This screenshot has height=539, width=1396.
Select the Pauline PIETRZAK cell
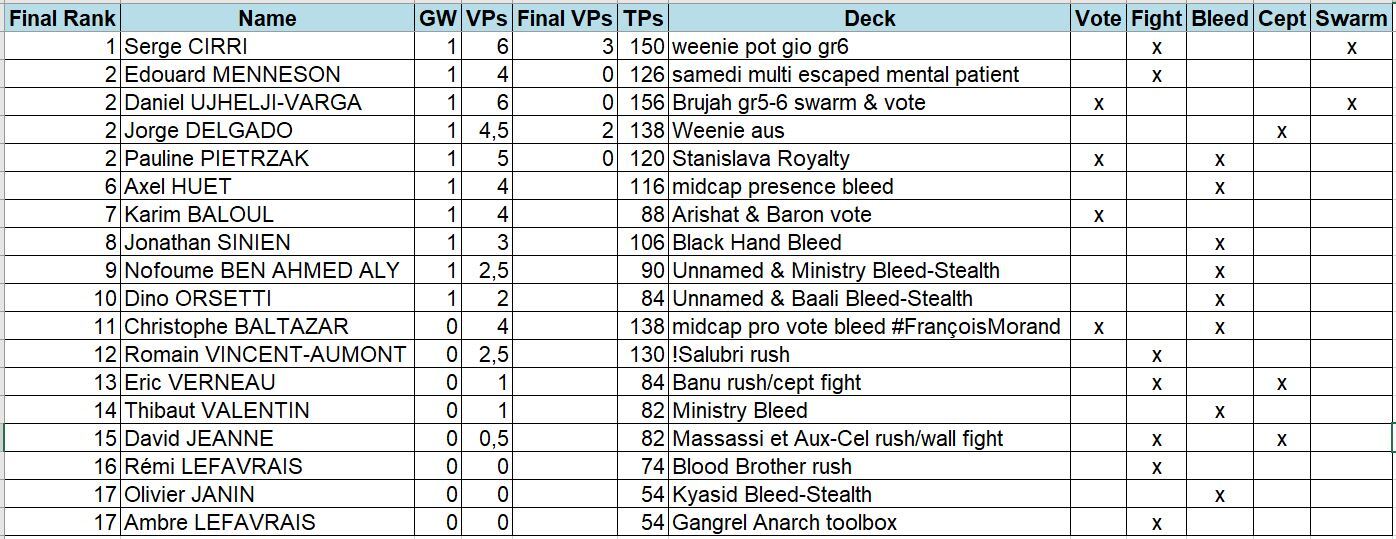[x=216, y=158]
